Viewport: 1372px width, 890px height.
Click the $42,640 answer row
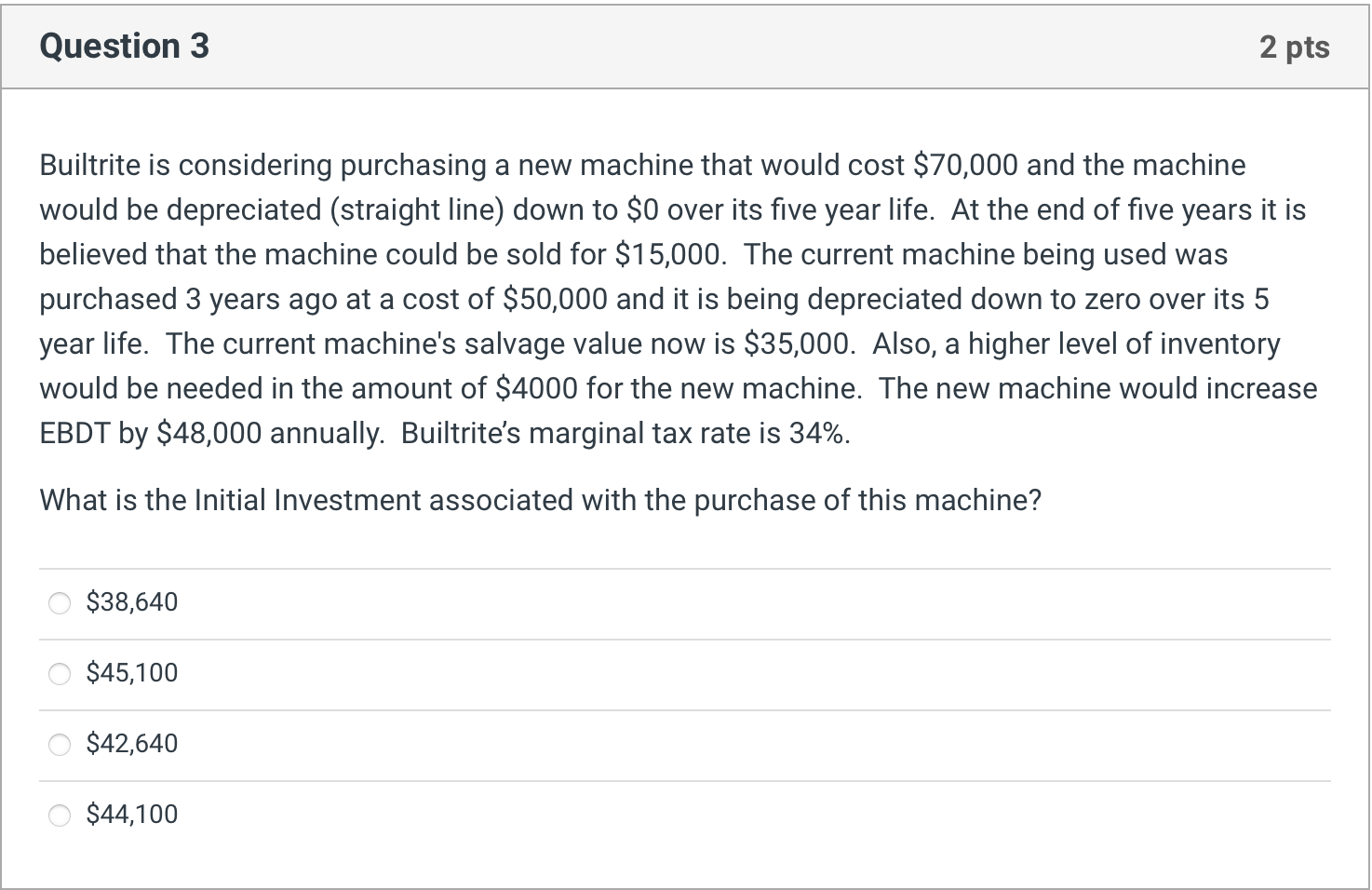click(x=652, y=744)
